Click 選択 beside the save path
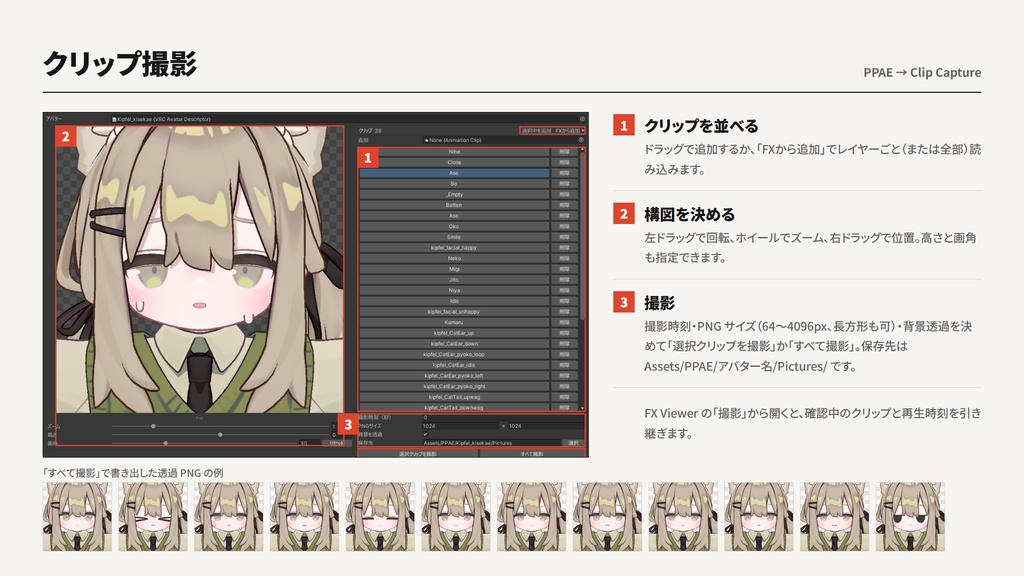Image resolution: width=1024 pixels, height=576 pixels. tap(573, 443)
